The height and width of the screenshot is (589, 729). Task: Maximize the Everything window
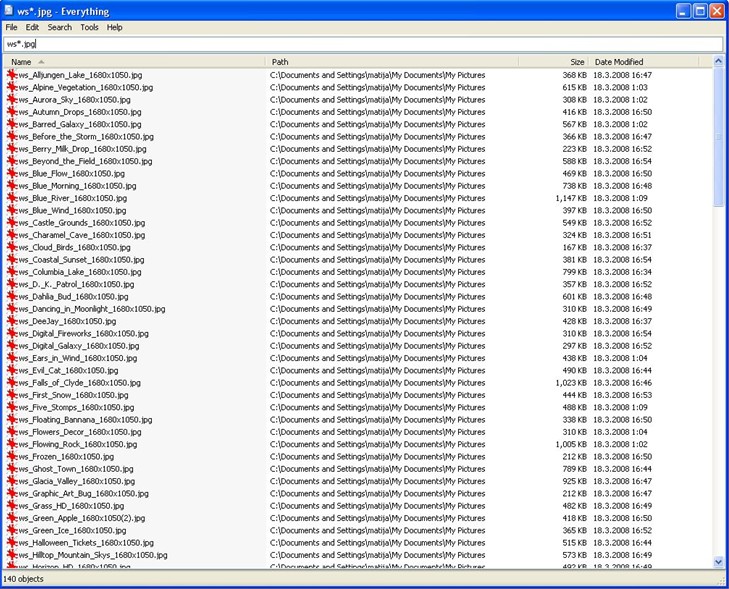point(700,11)
